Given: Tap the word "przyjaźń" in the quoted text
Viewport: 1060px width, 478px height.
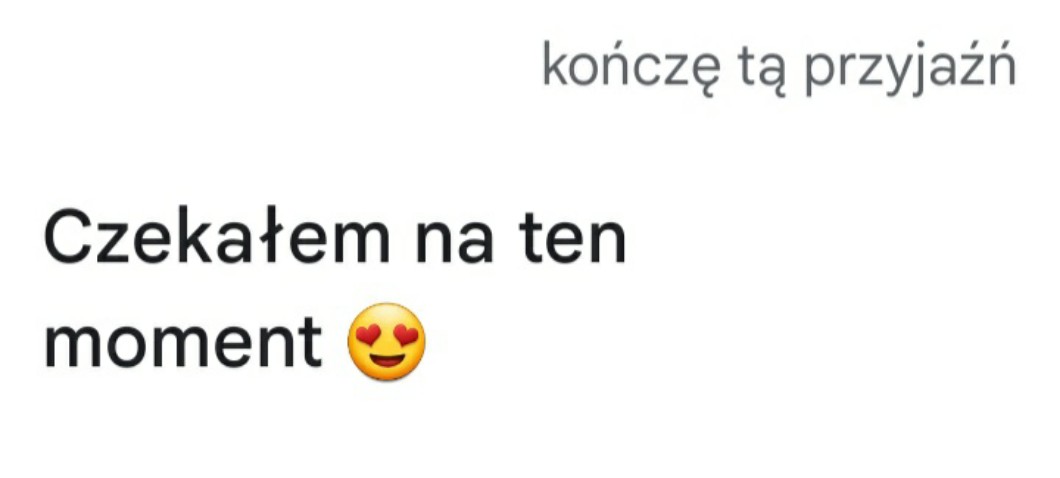Looking at the screenshot, I should (x=910, y=68).
